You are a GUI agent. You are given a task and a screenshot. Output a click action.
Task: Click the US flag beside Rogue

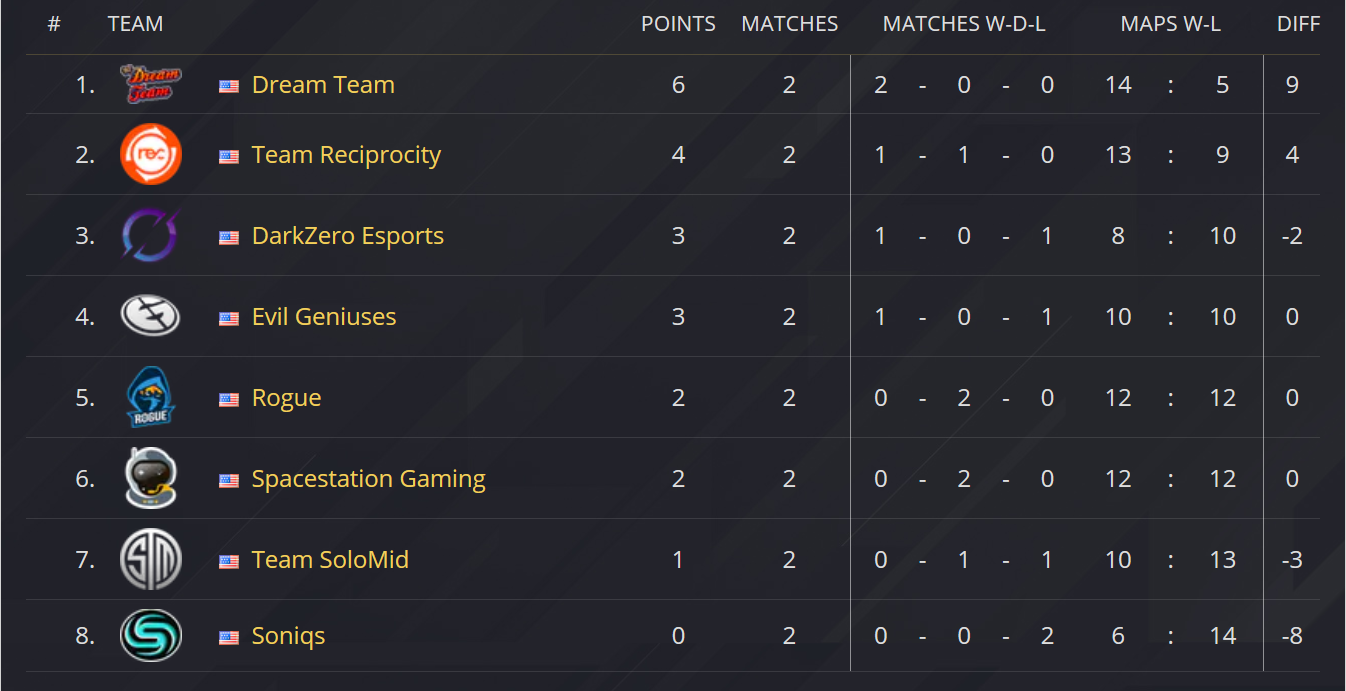coord(229,399)
